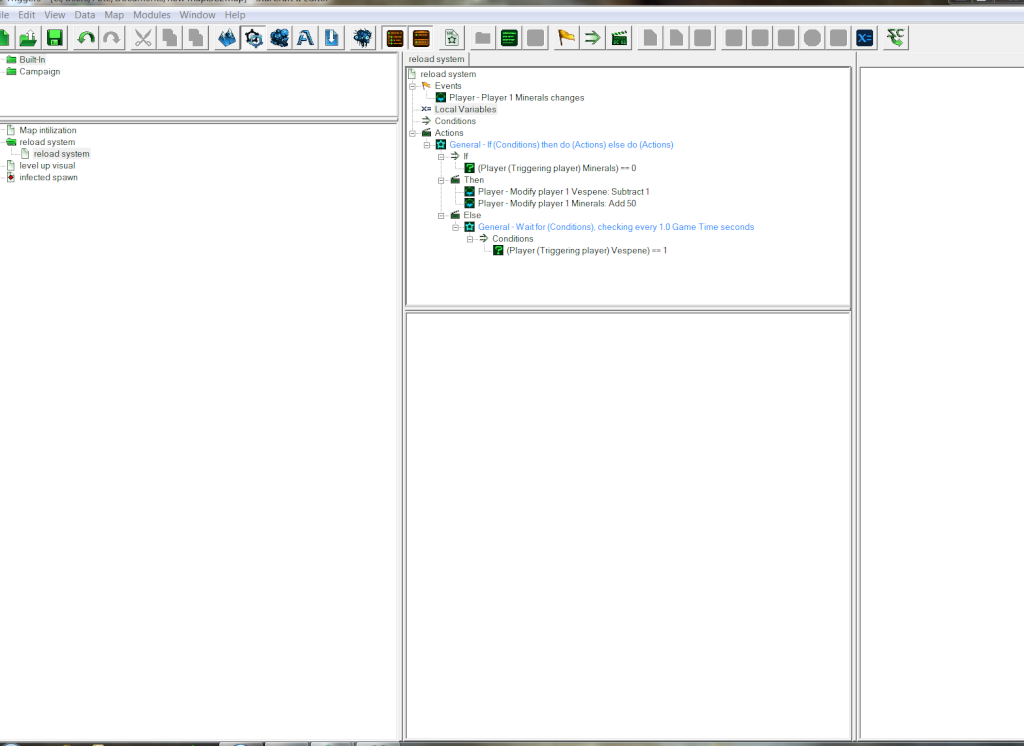
Task: Open the Terrain editor module icon
Action: (x=227, y=38)
